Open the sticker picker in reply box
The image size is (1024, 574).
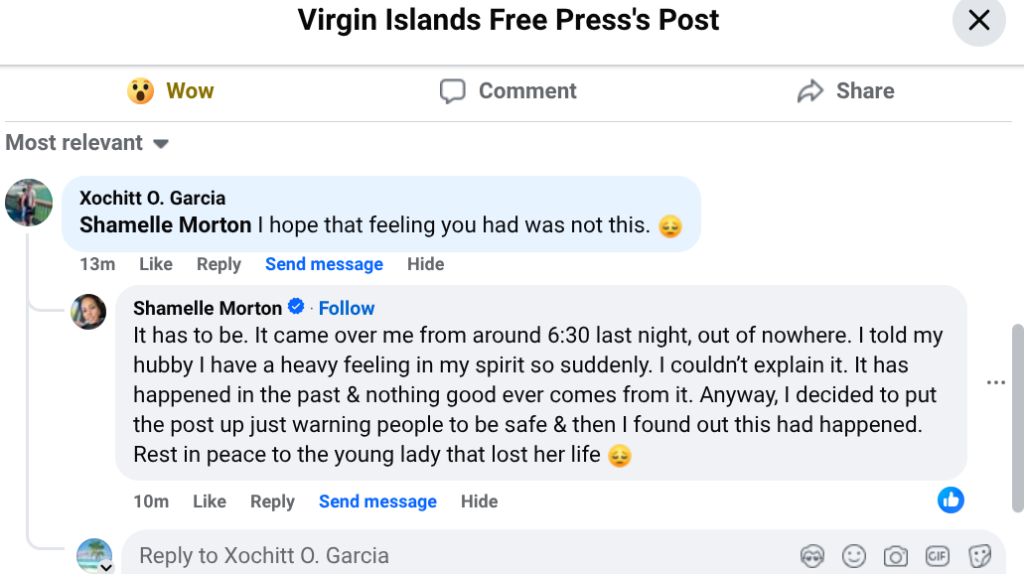[x=980, y=556]
